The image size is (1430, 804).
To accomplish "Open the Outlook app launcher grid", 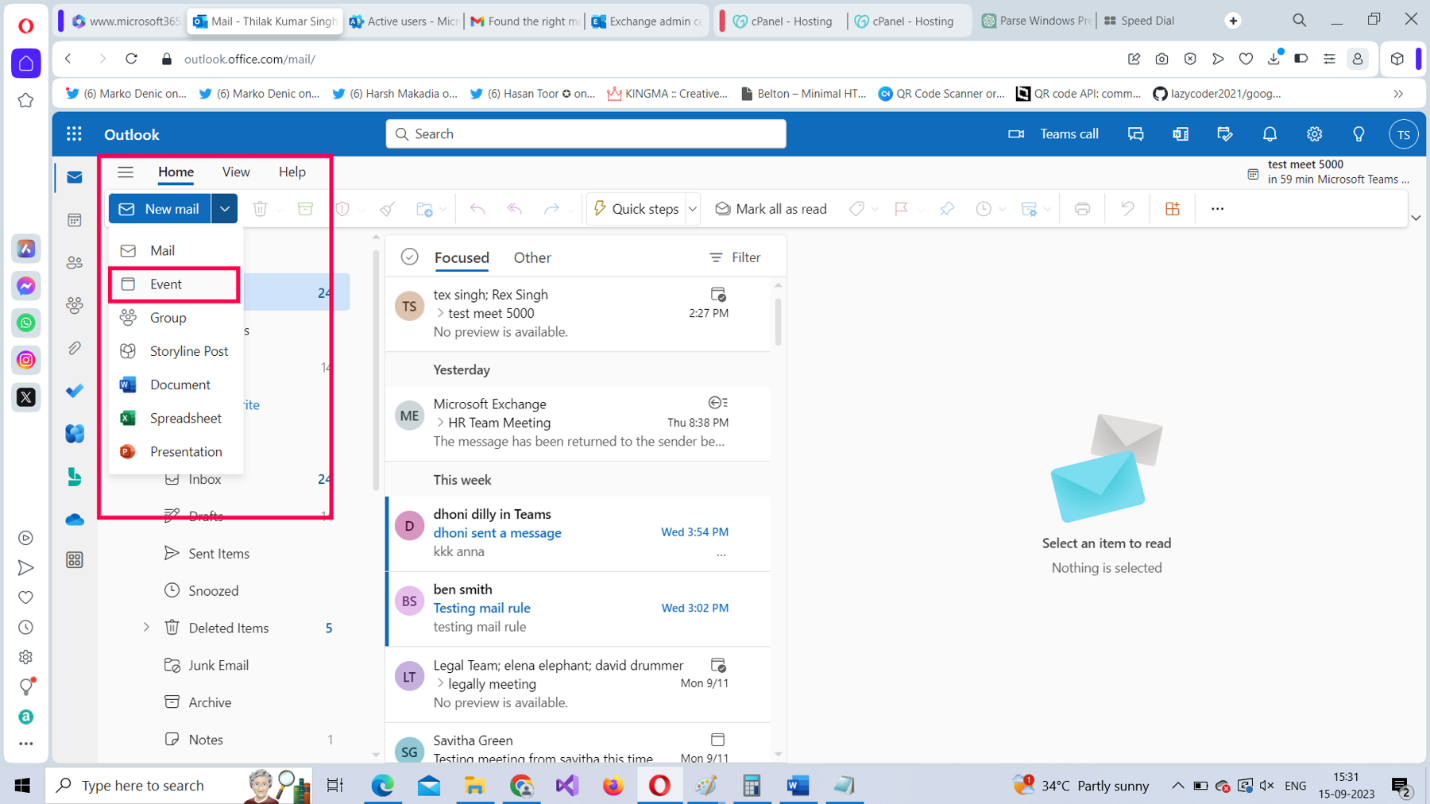I will tap(74, 134).
